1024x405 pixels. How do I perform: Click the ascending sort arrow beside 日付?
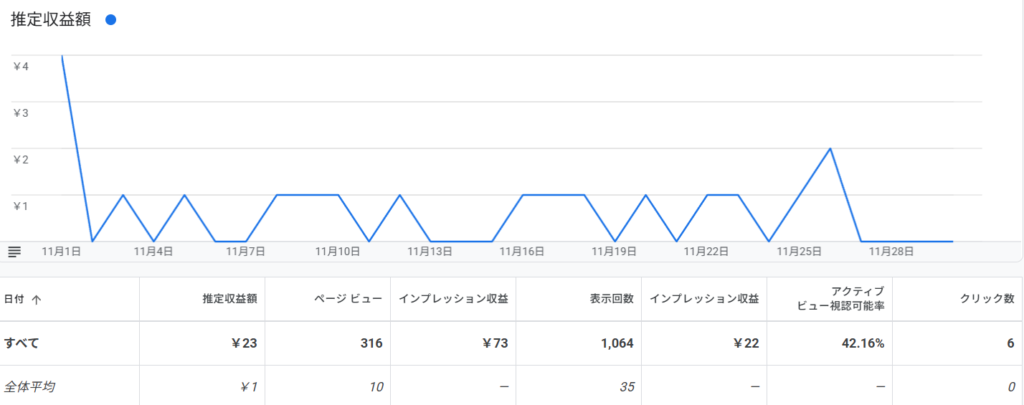click(x=37, y=299)
